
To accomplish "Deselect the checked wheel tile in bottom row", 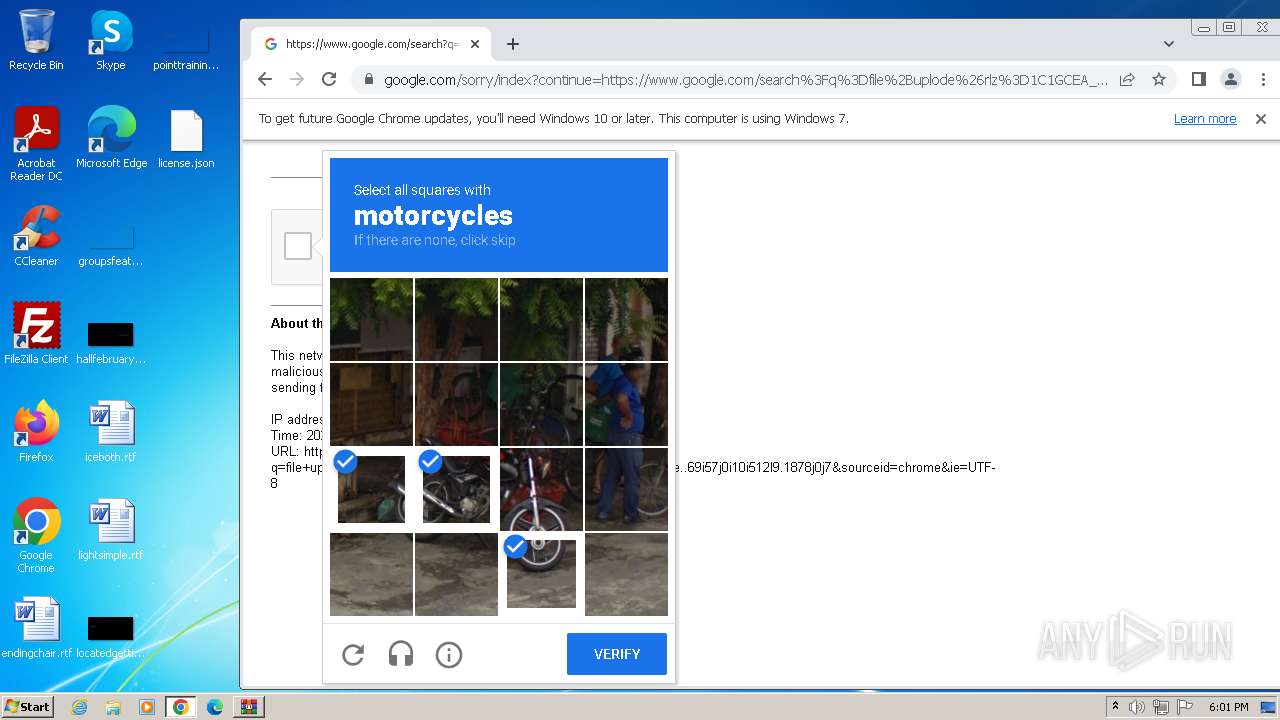I will pyautogui.click(x=541, y=574).
